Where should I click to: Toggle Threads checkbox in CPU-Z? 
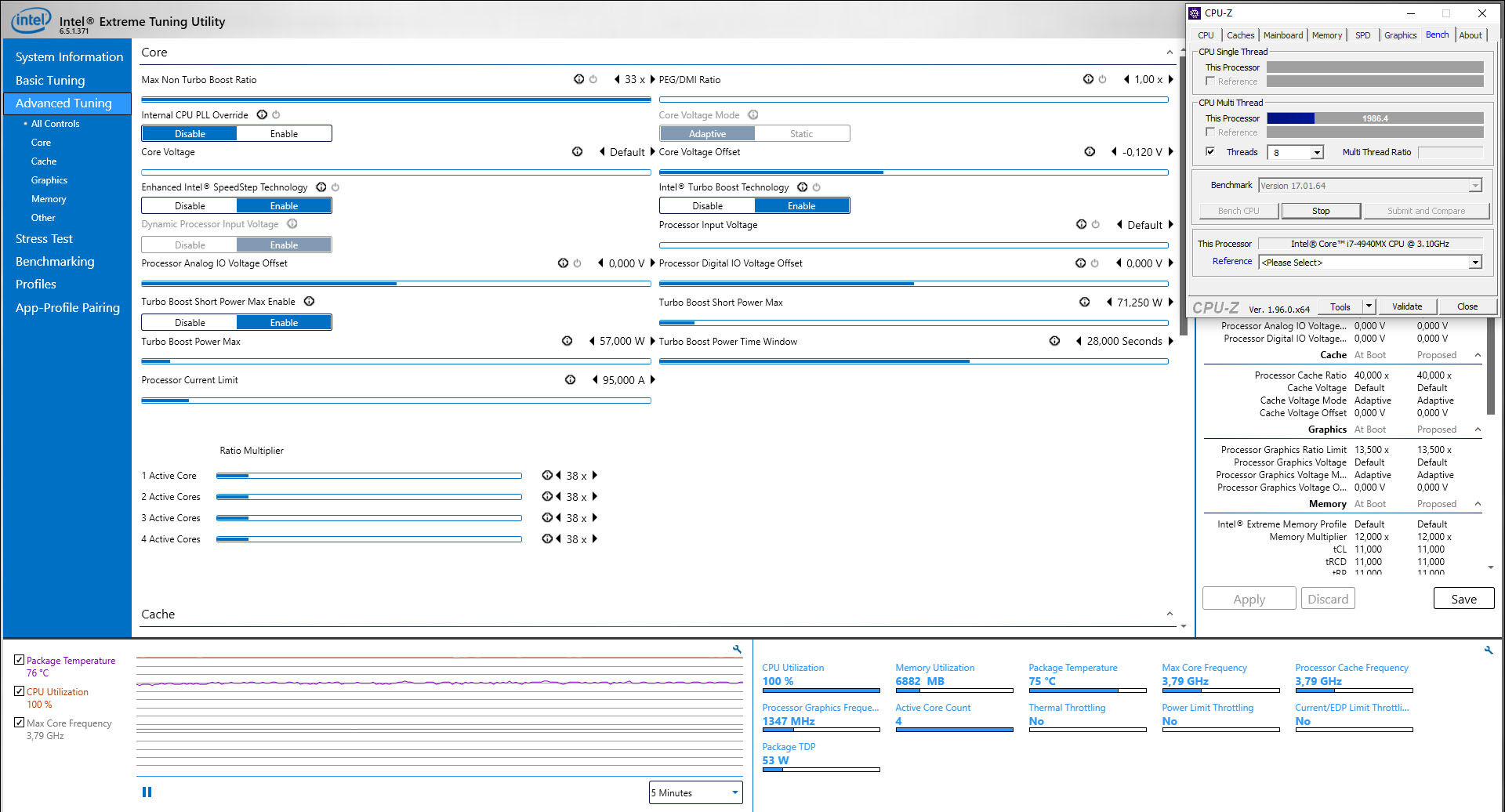click(x=1210, y=152)
